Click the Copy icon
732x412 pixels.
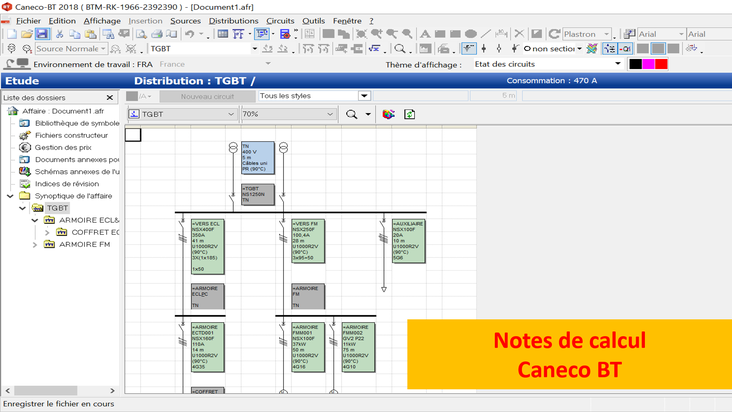[75, 34]
